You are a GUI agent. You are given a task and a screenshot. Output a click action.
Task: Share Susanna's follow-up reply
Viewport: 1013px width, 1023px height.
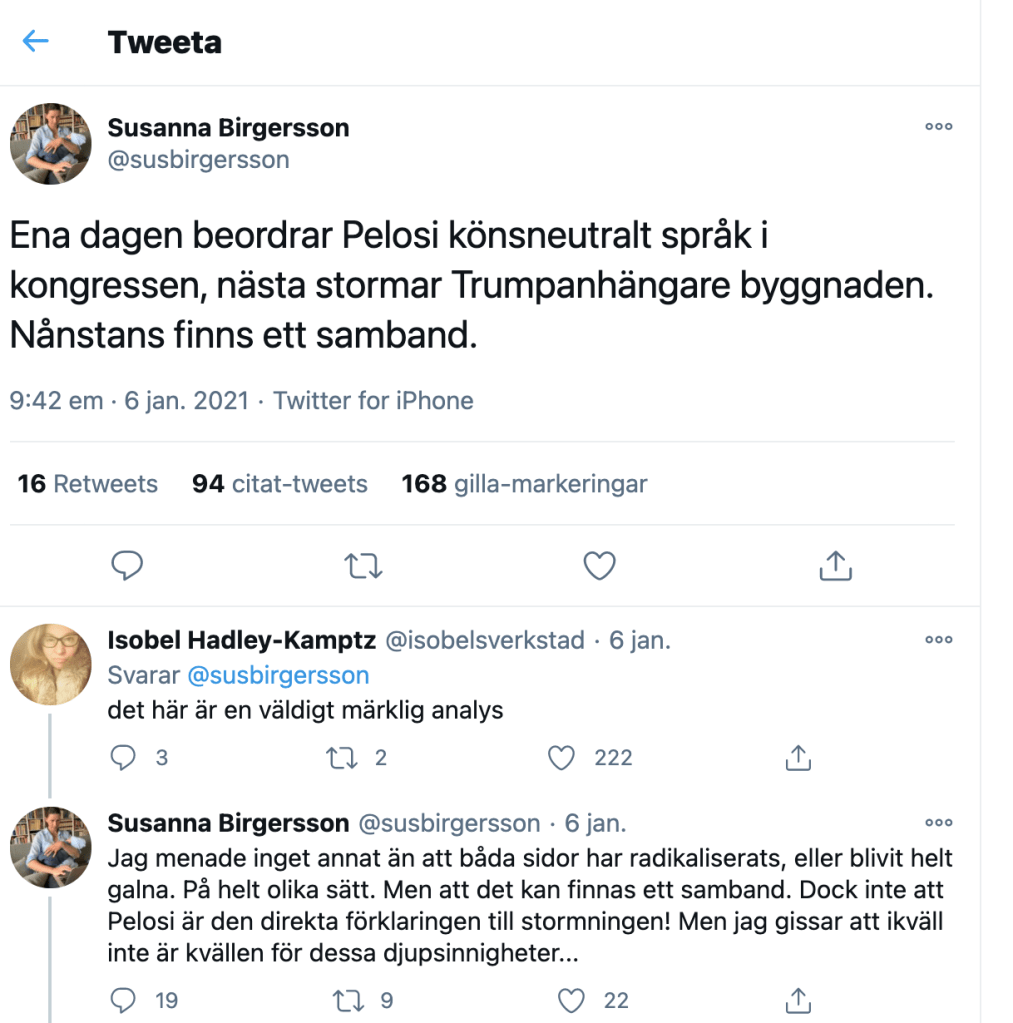point(797,999)
